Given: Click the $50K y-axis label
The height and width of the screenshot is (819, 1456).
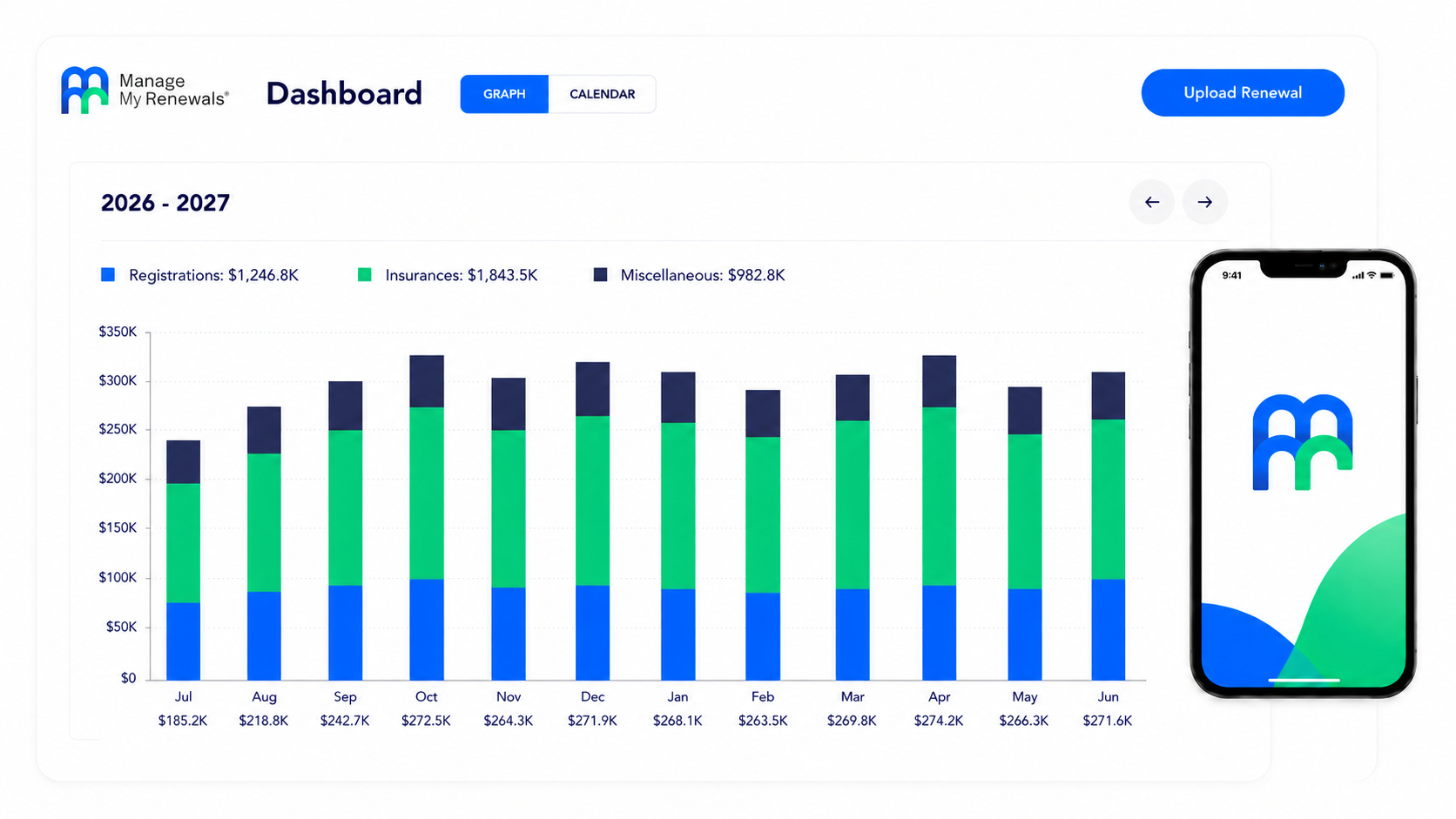Looking at the screenshot, I should 122,627.
